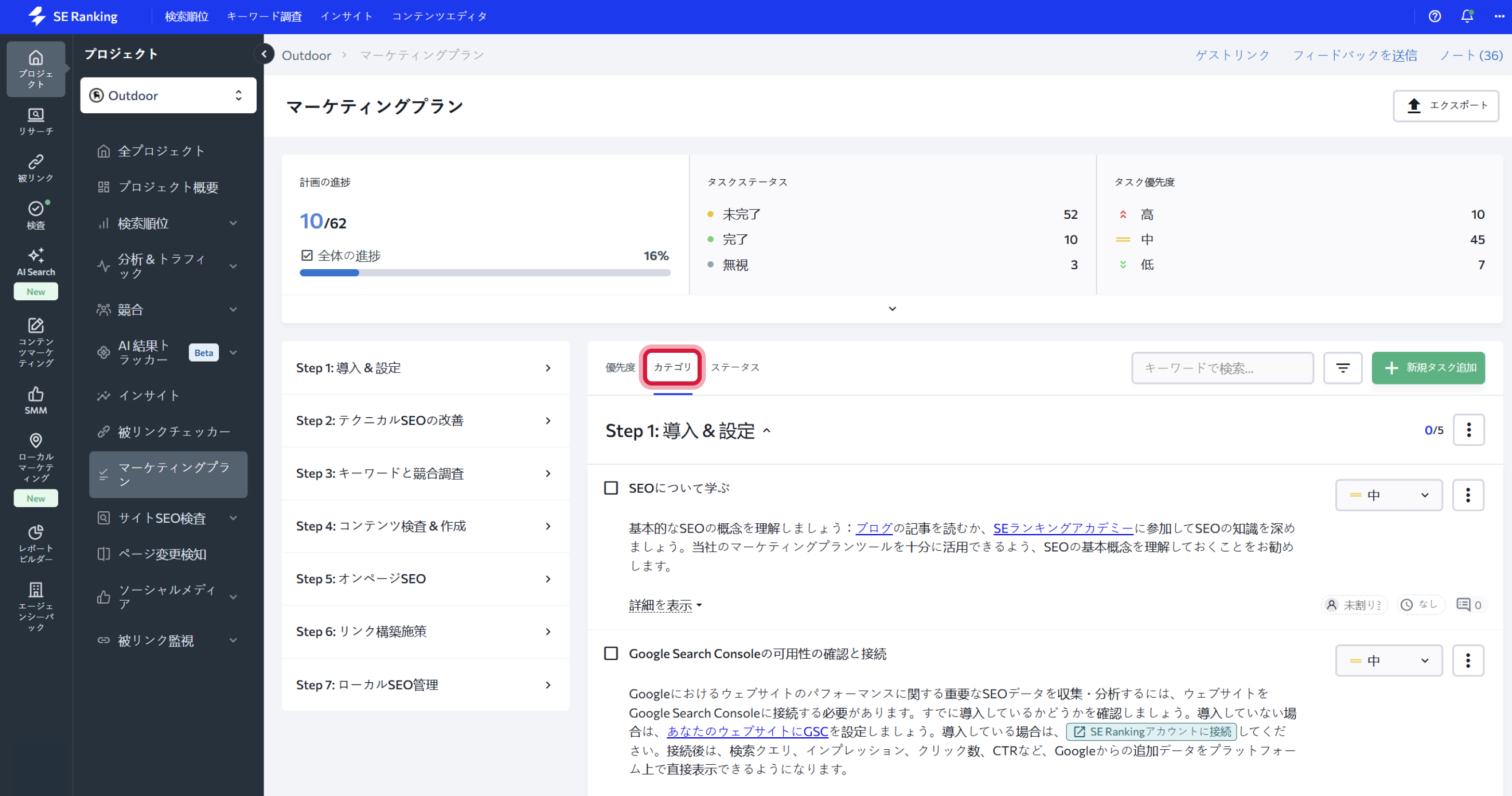Check the SEOについて学ぶ task checkbox
This screenshot has width=1512, height=796.
pos(611,487)
